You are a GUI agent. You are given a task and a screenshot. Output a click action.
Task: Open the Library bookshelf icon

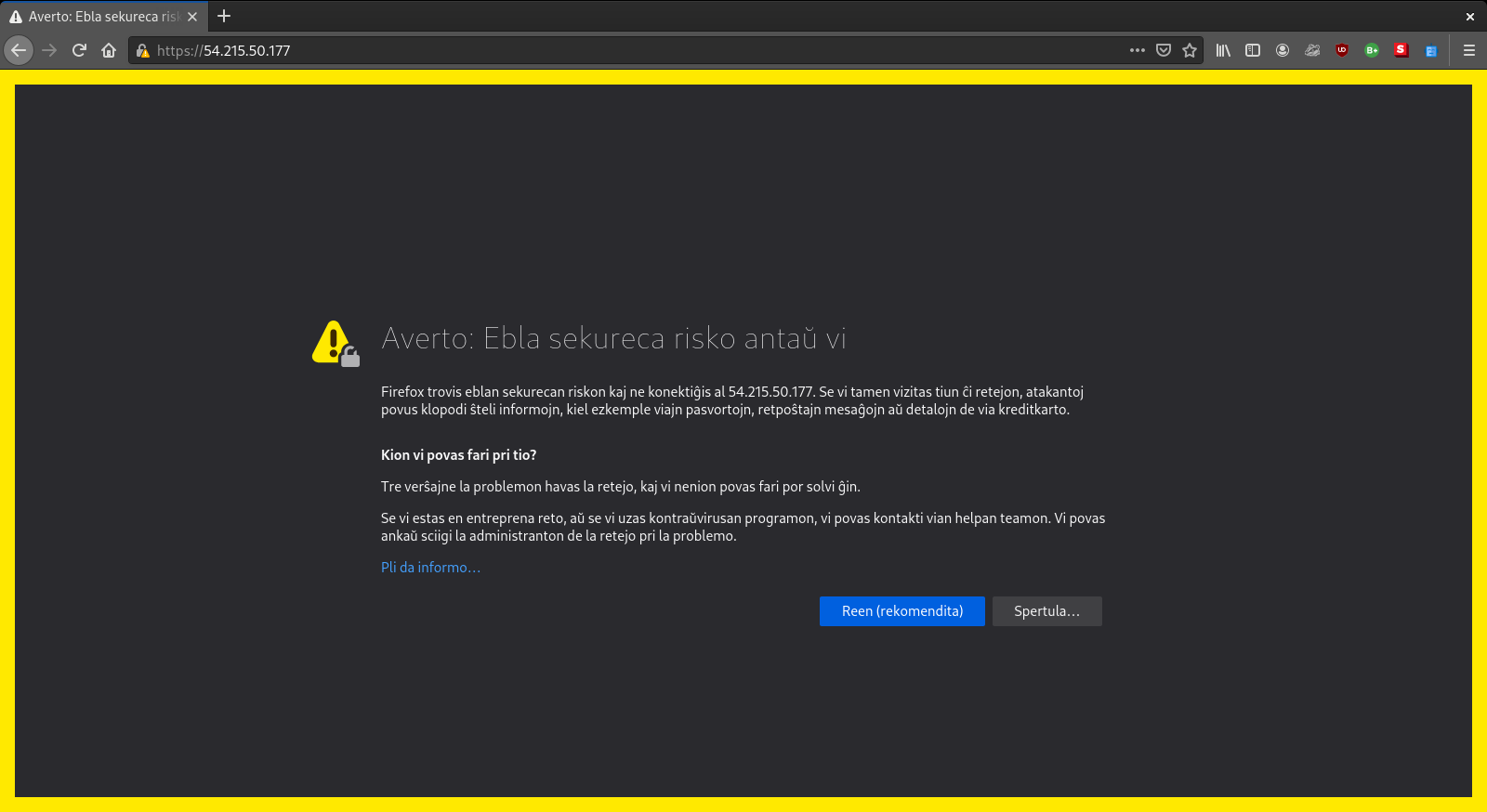point(1223,50)
